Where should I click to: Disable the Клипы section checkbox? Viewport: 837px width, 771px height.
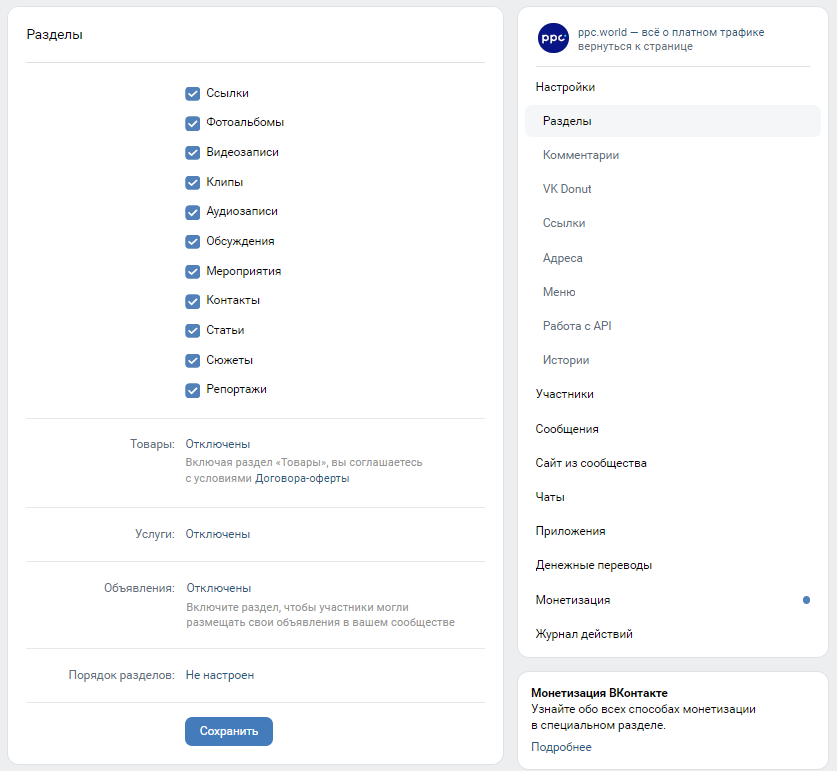coord(193,182)
